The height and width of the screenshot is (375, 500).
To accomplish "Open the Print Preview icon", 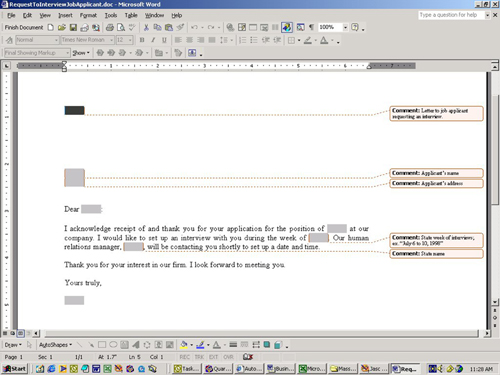I will 121,27.
